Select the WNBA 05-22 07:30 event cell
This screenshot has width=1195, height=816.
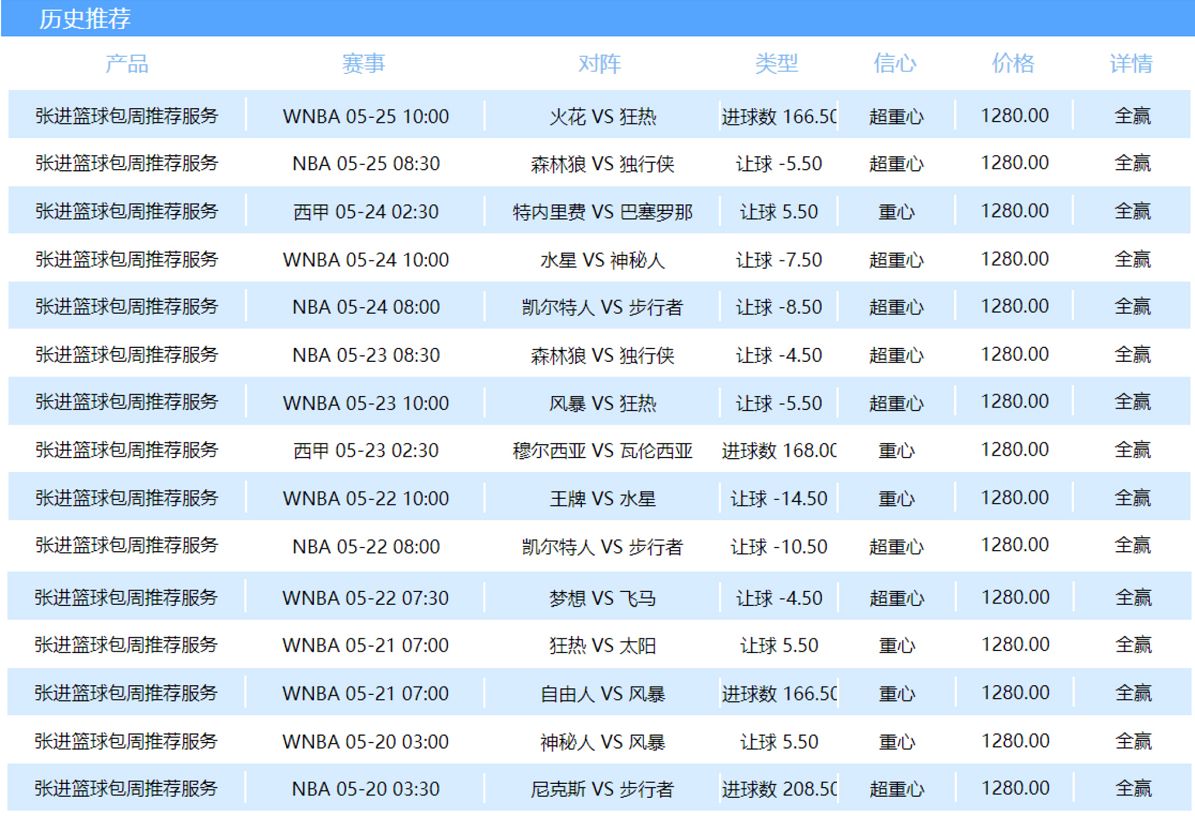tap(366, 598)
